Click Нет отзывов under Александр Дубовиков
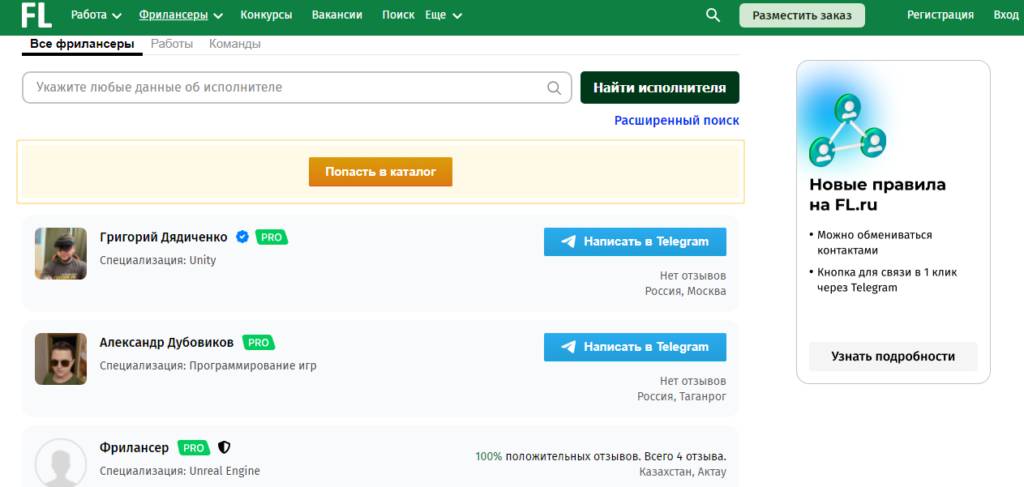 693,381
